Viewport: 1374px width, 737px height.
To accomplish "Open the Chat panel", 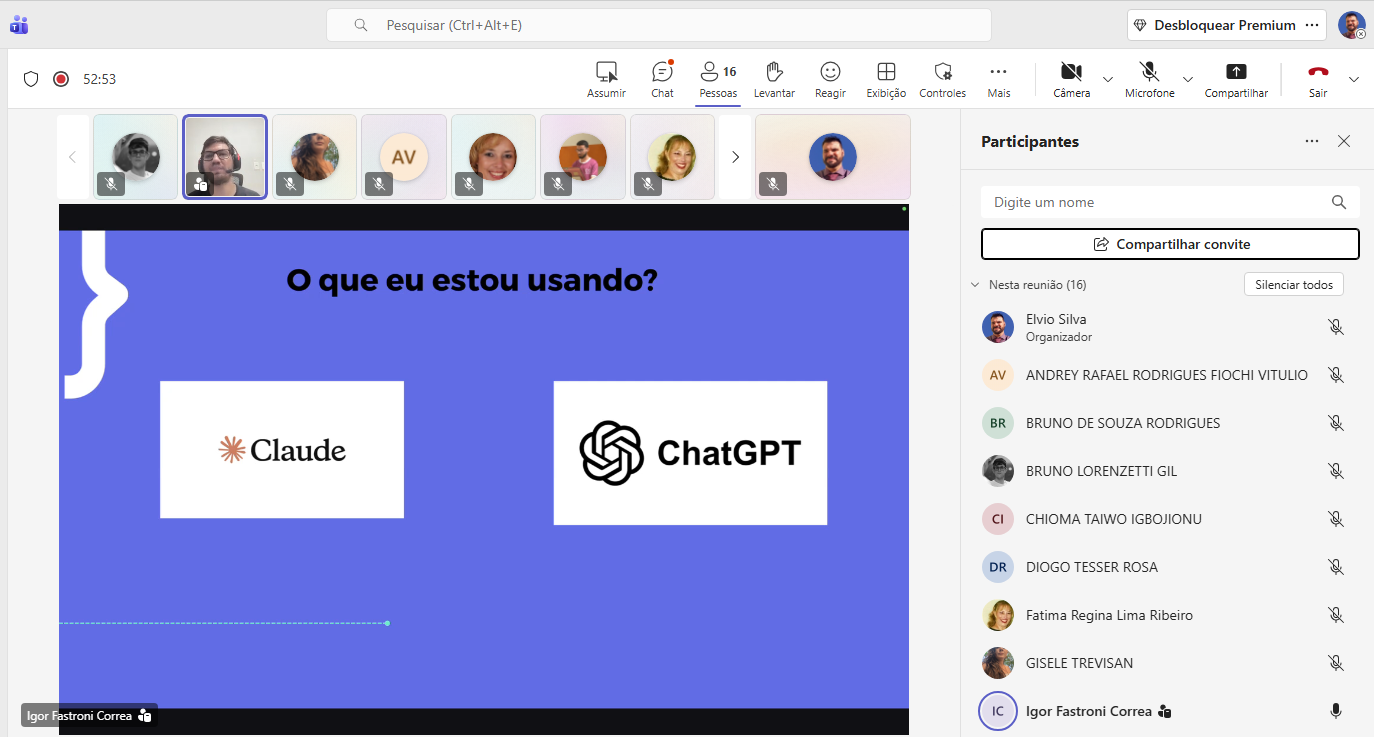I will pyautogui.click(x=662, y=79).
